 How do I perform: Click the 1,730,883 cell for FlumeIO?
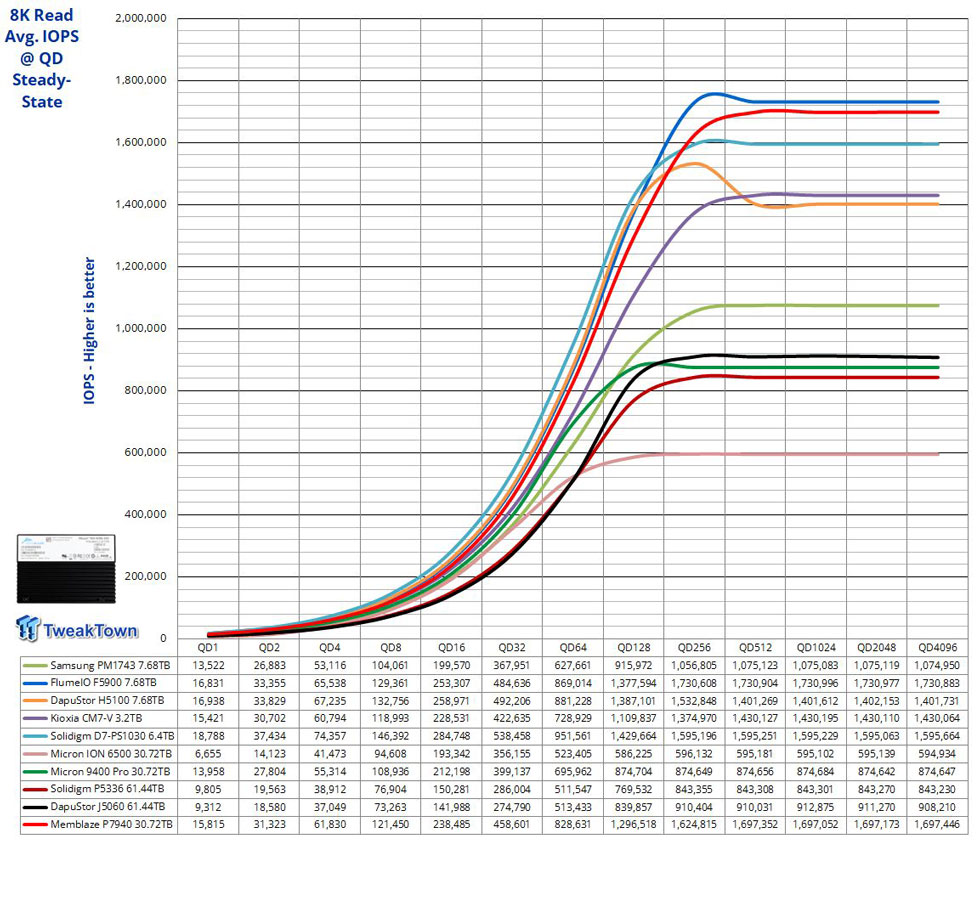tap(937, 683)
